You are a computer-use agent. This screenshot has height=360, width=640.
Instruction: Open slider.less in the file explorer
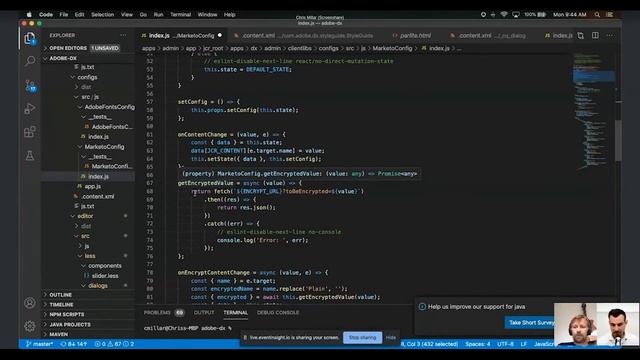click(105, 276)
